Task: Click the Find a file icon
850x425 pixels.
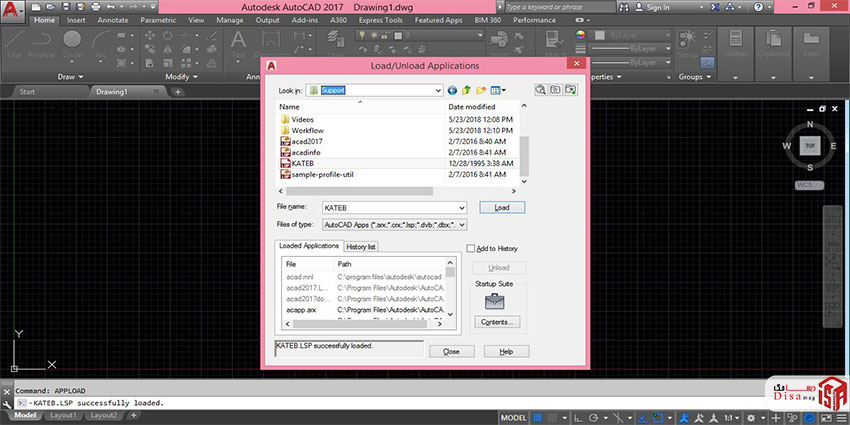Action: point(540,90)
